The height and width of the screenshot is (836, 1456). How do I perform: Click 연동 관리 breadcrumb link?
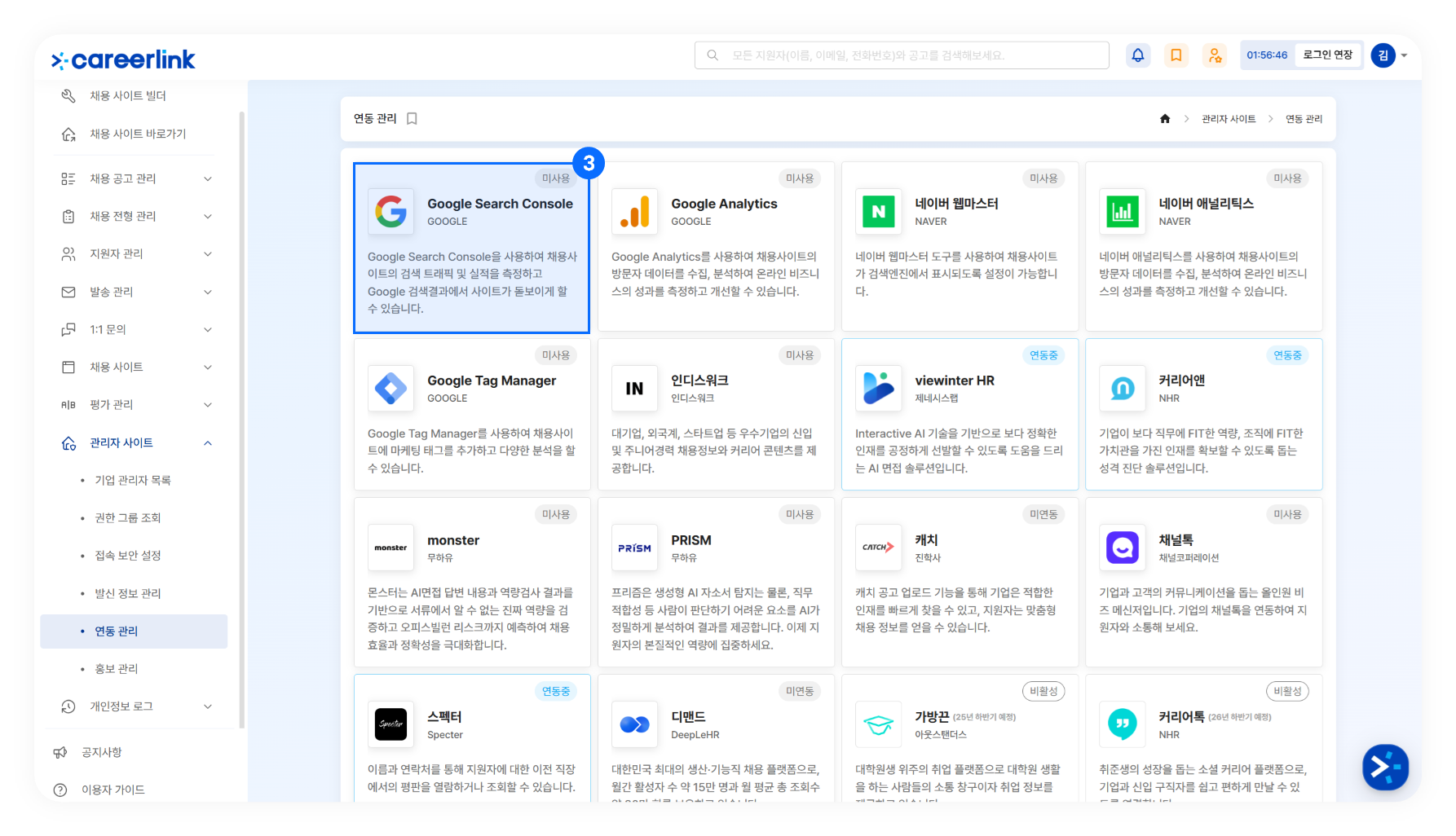point(1304,119)
